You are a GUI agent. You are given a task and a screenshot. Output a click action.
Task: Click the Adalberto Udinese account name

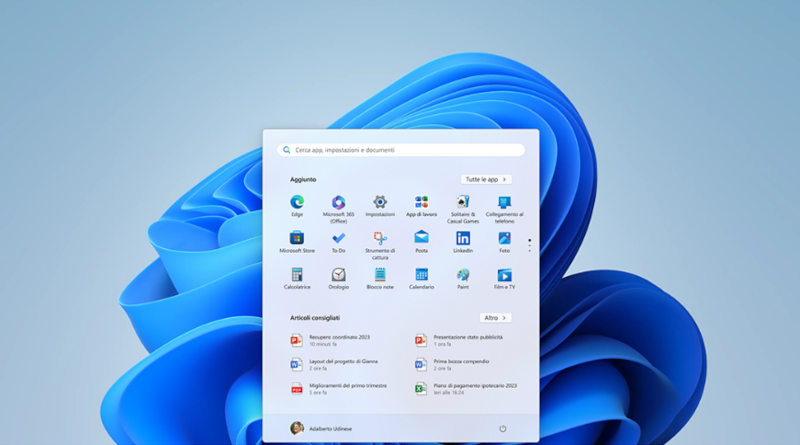[x=331, y=429]
